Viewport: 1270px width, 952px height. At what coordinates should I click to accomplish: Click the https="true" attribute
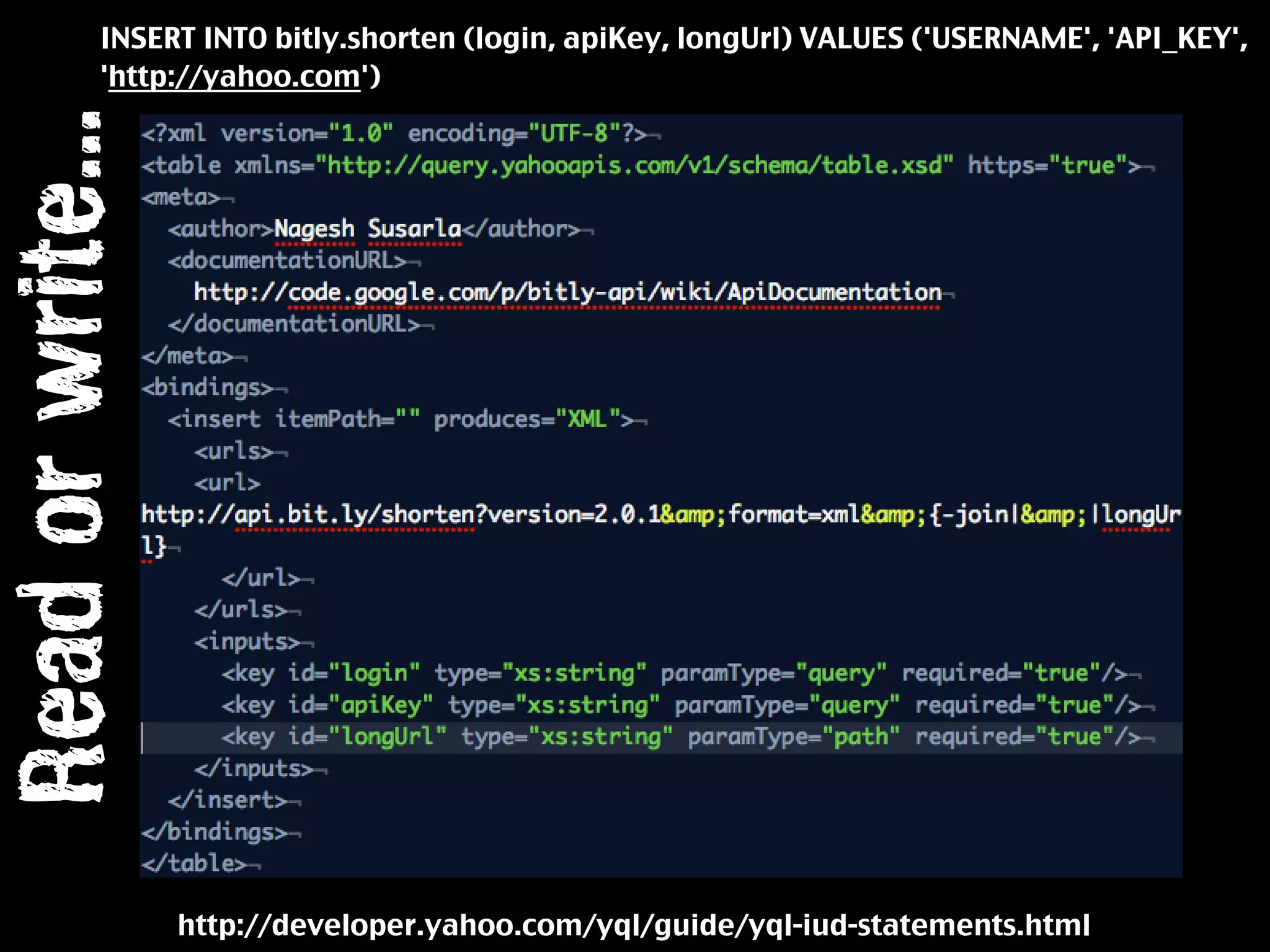(1047, 165)
